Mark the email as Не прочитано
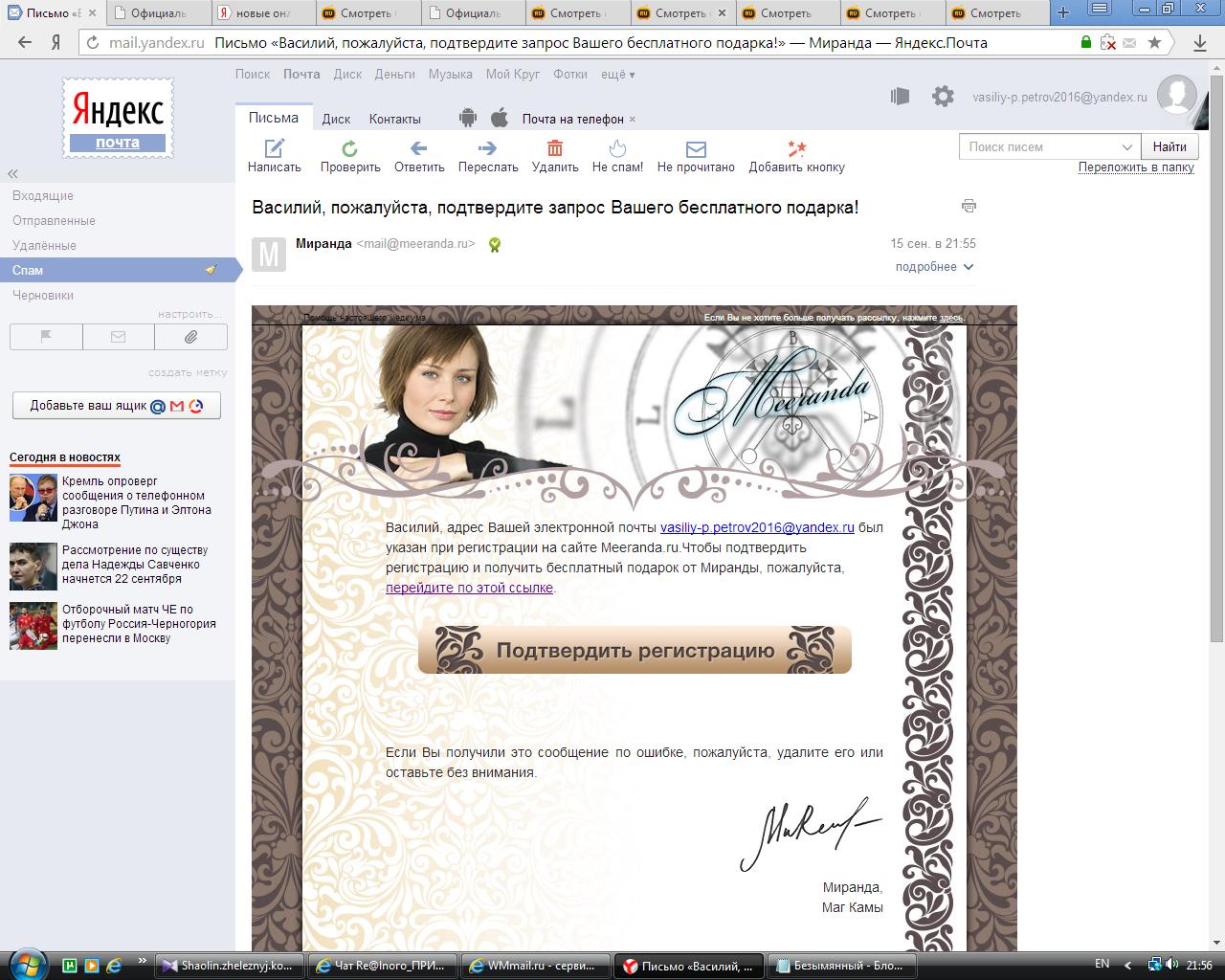1225x980 pixels. click(696, 156)
